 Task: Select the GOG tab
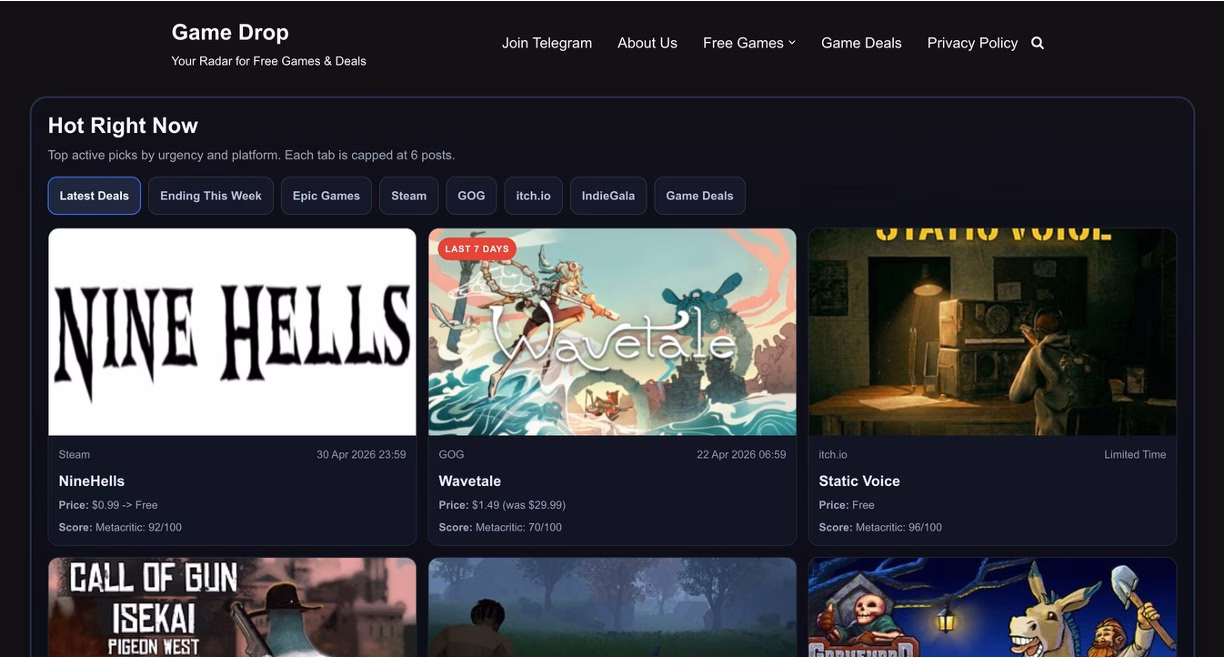click(471, 196)
